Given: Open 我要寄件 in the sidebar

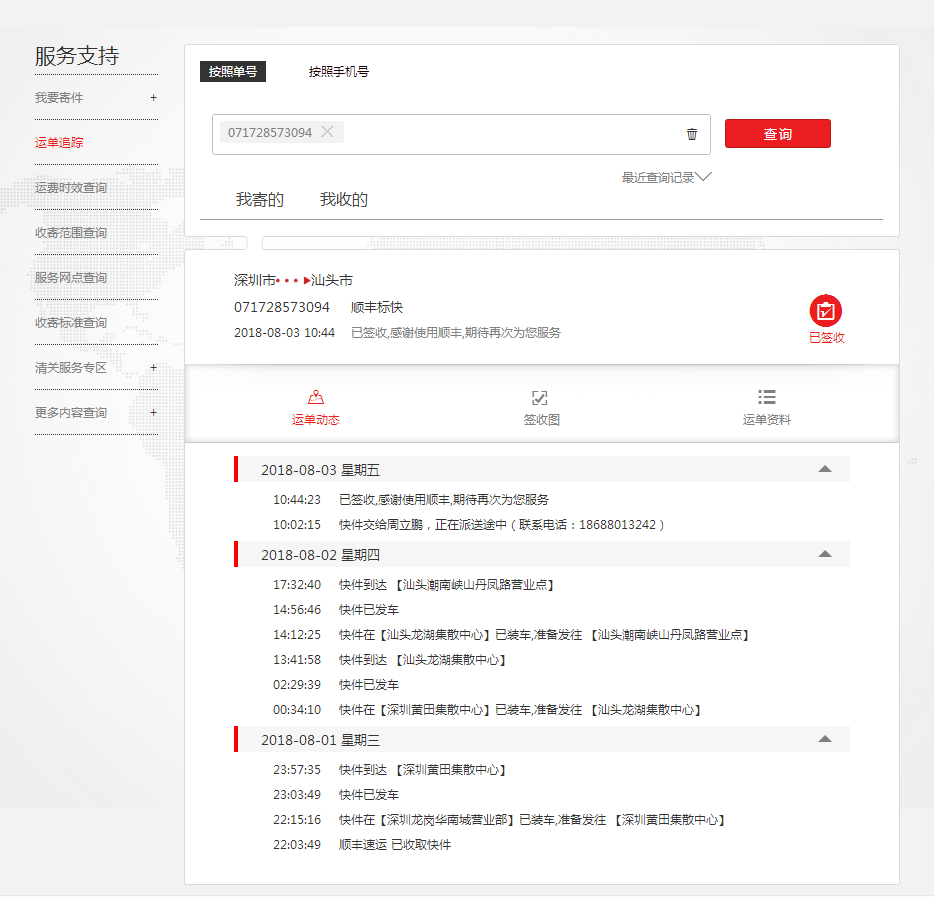Looking at the screenshot, I should point(59,98).
